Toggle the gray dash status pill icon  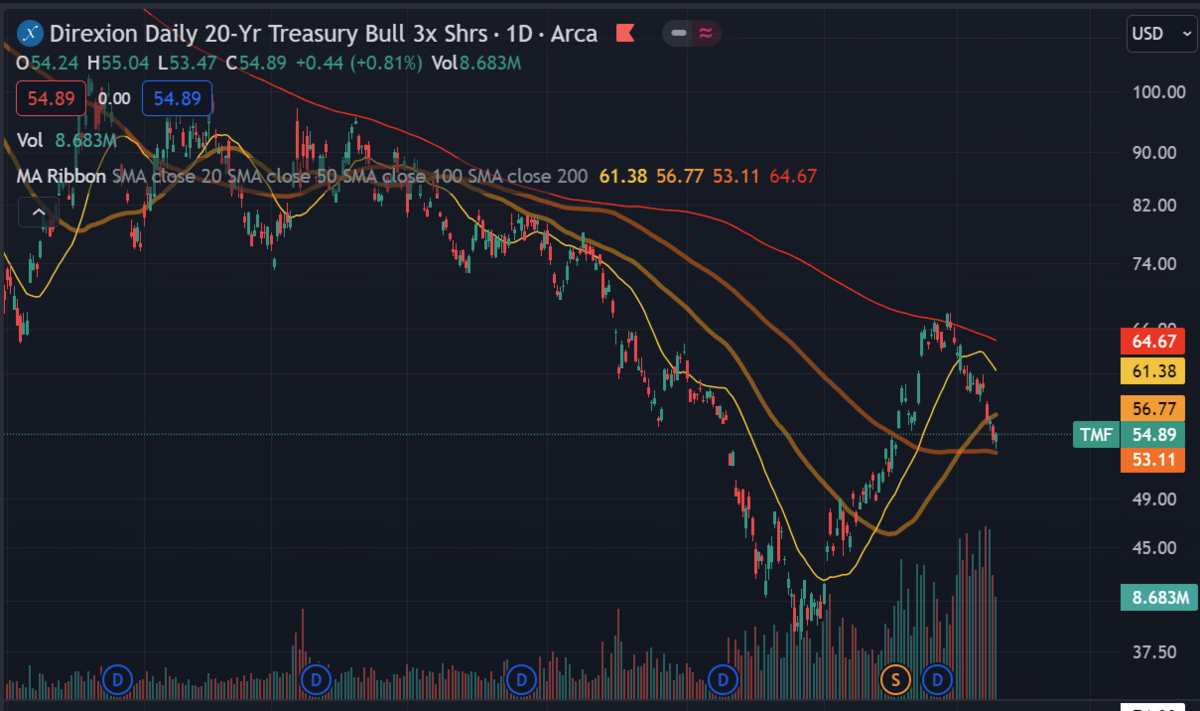(681, 33)
